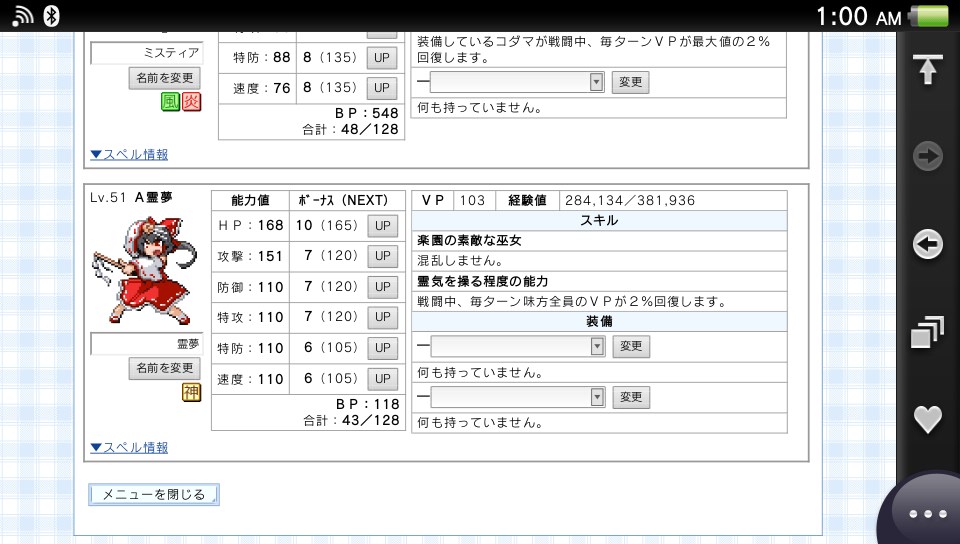The width and height of the screenshot is (960, 544).
Task: Click the A霊夢 character sprite
Action: (146, 268)
